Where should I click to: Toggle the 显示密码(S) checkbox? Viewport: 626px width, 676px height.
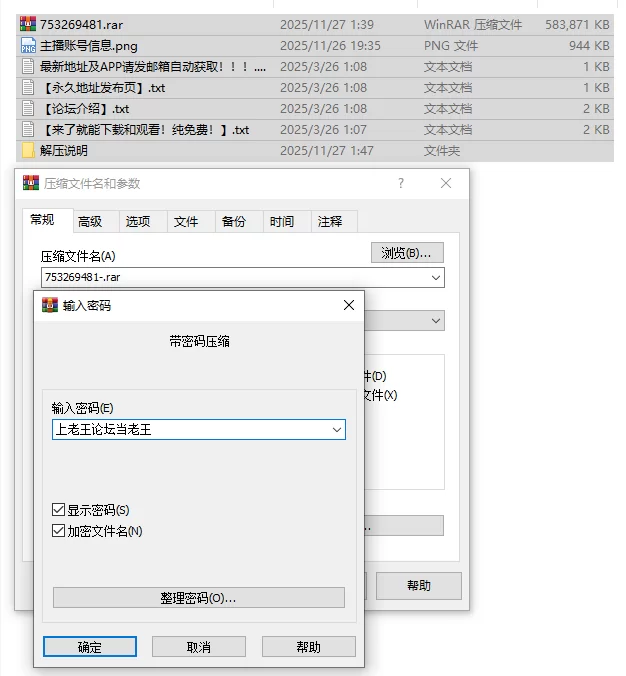58,510
